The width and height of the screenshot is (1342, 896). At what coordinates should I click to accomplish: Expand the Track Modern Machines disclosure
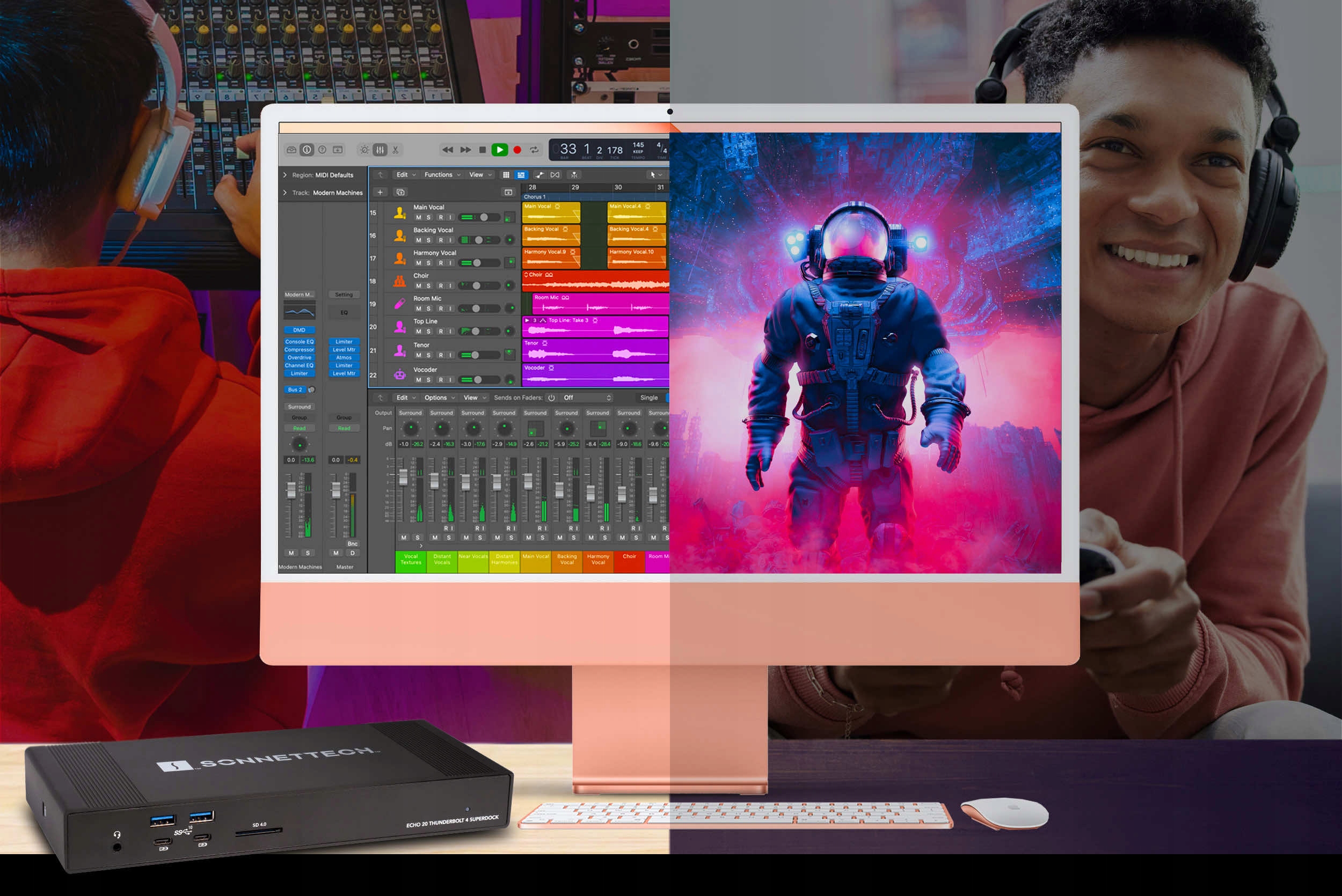(x=285, y=193)
